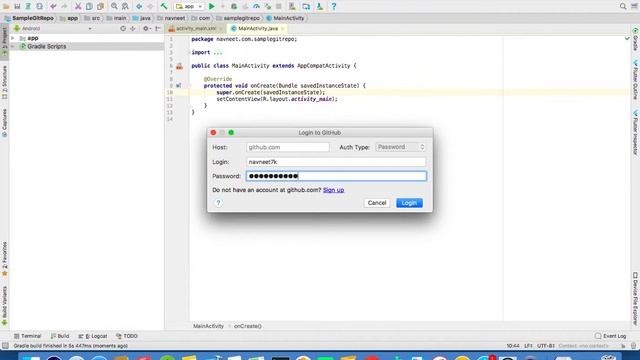Click the read-only lock icon in status bar

(623, 346)
